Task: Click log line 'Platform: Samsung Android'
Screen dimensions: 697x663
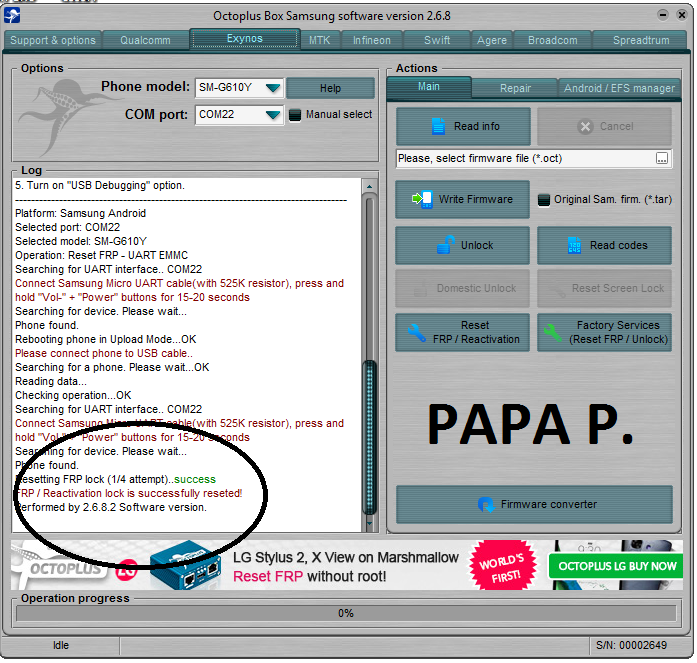Action: pyautogui.click(x=80, y=213)
